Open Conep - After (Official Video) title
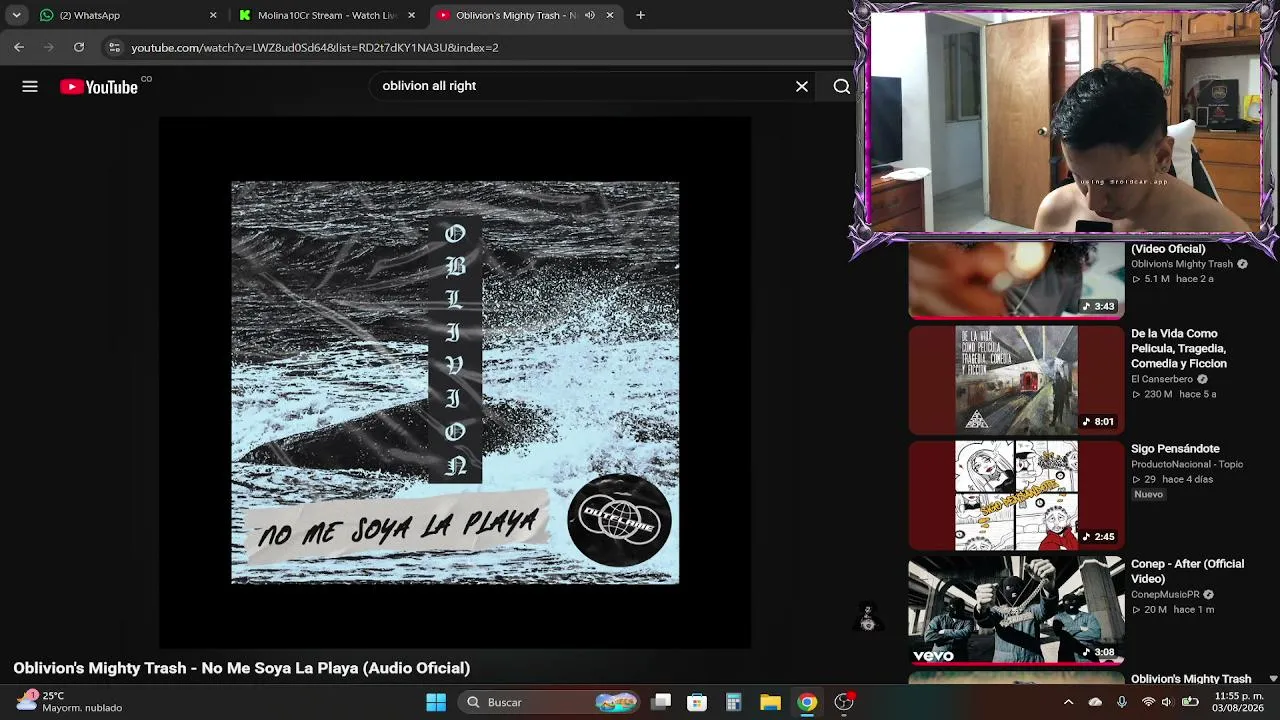The height and width of the screenshot is (720, 1280). pyautogui.click(x=1187, y=571)
